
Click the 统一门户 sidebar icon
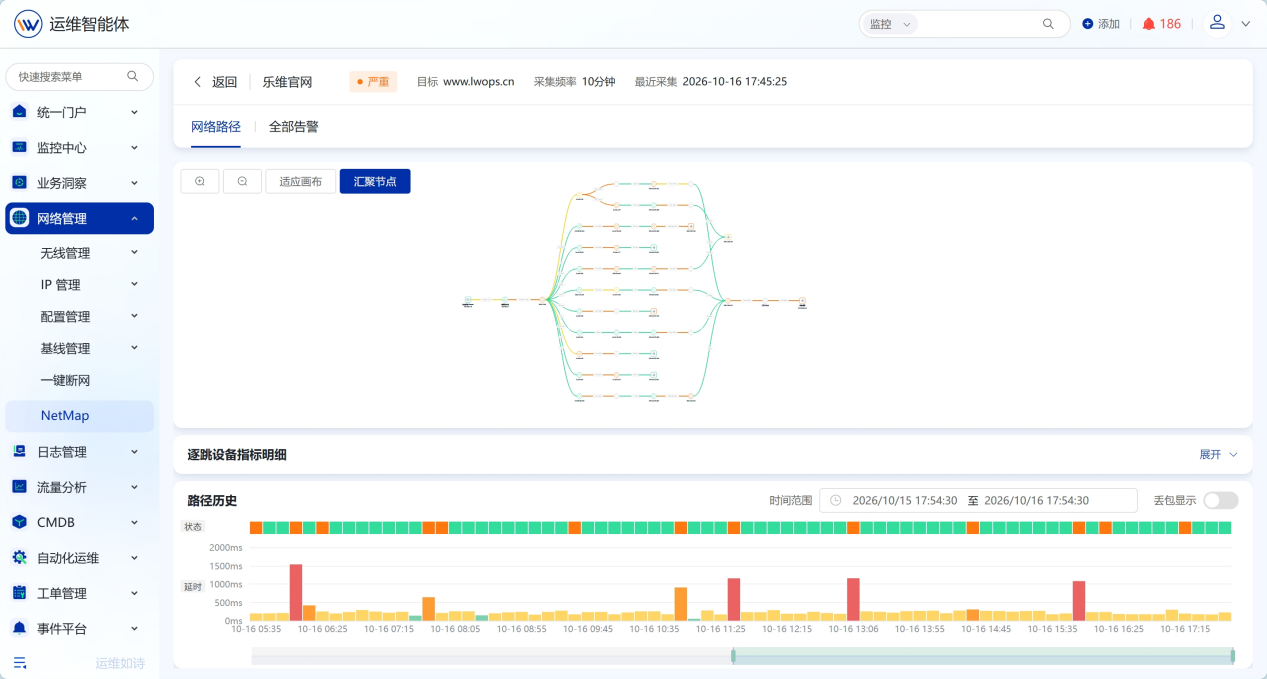tap(20, 112)
